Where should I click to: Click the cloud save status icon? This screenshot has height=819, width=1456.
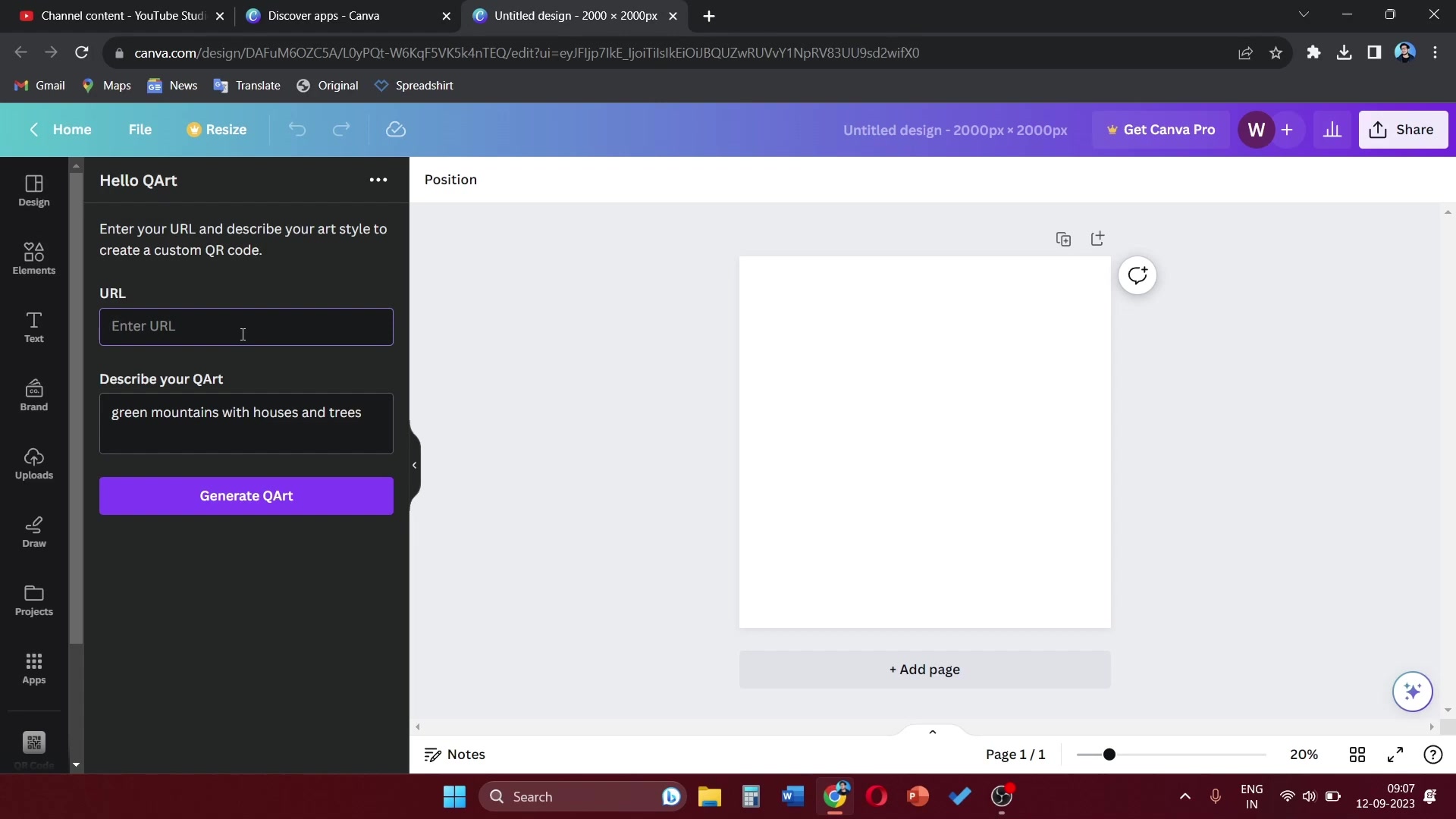(x=396, y=130)
